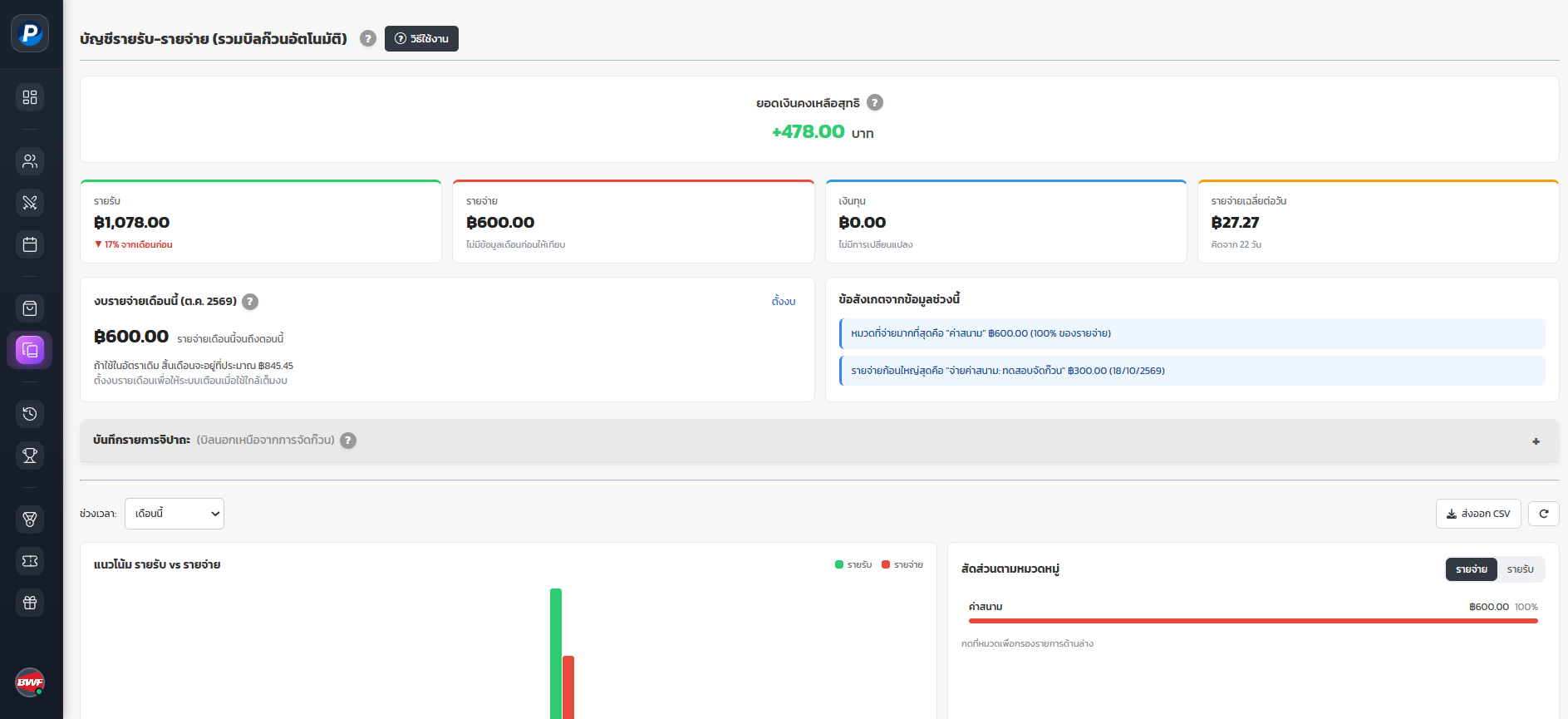Switch category breakdown to รายรับ

(1520, 569)
